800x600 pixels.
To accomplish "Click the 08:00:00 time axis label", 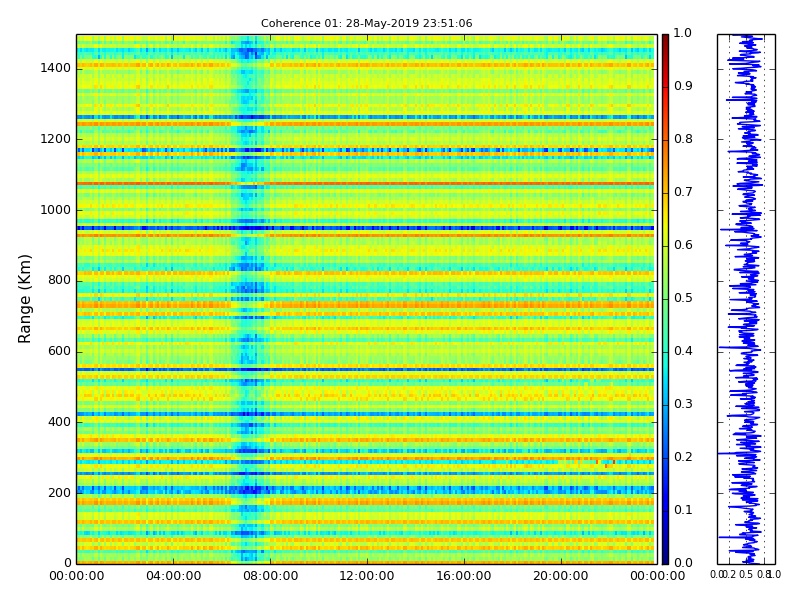I will 270,577.
